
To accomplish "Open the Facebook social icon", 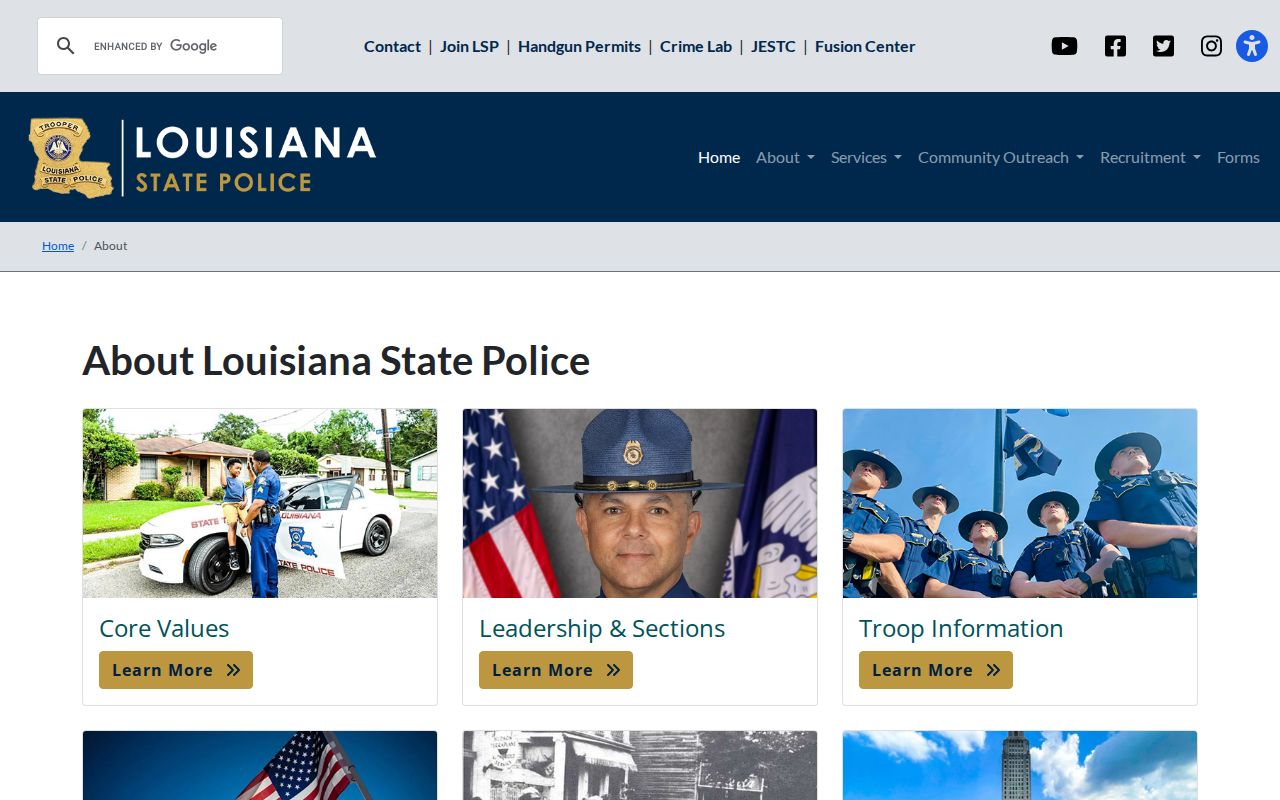I will pos(1115,46).
